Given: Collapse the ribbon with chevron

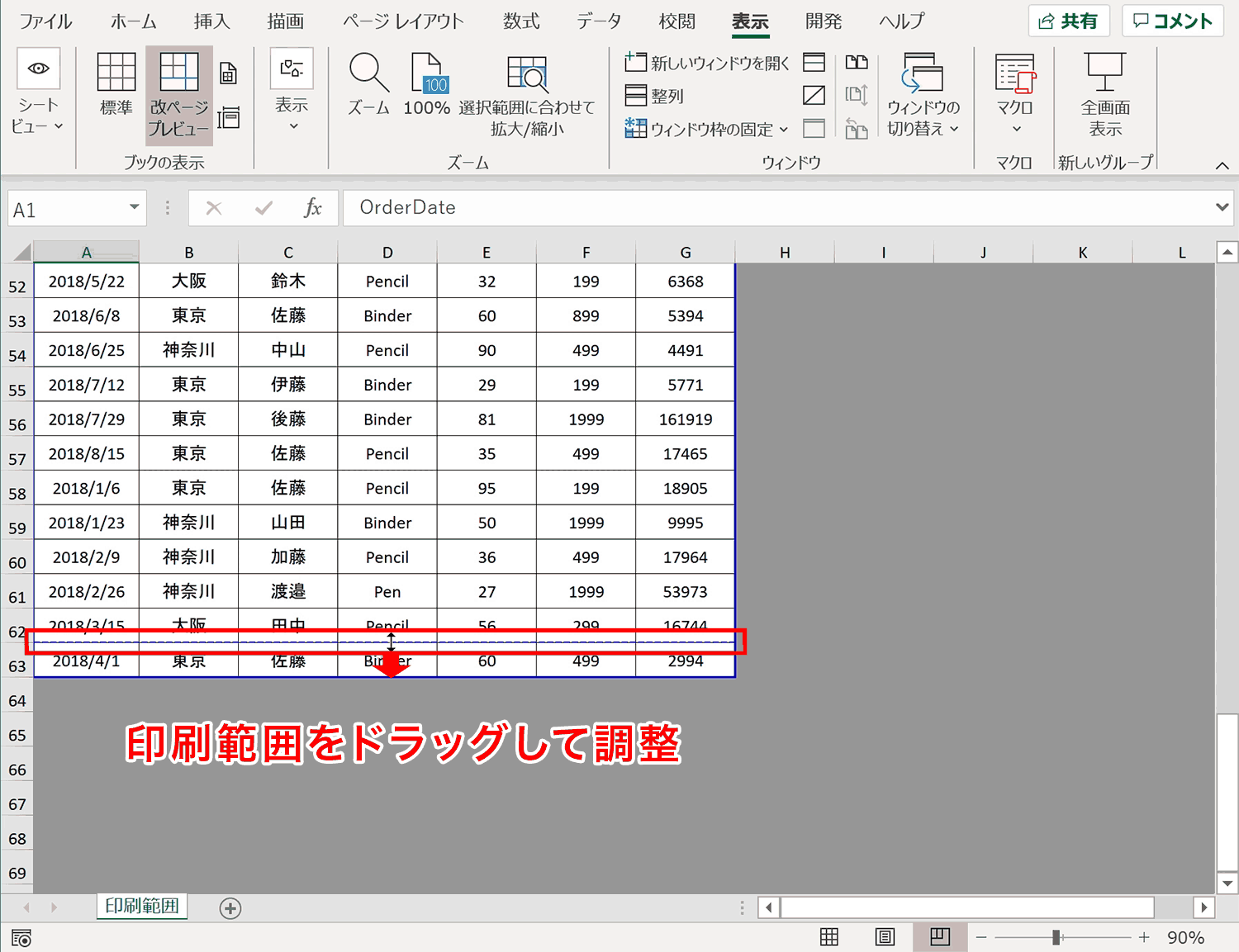Looking at the screenshot, I should (x=1222, y=166).
